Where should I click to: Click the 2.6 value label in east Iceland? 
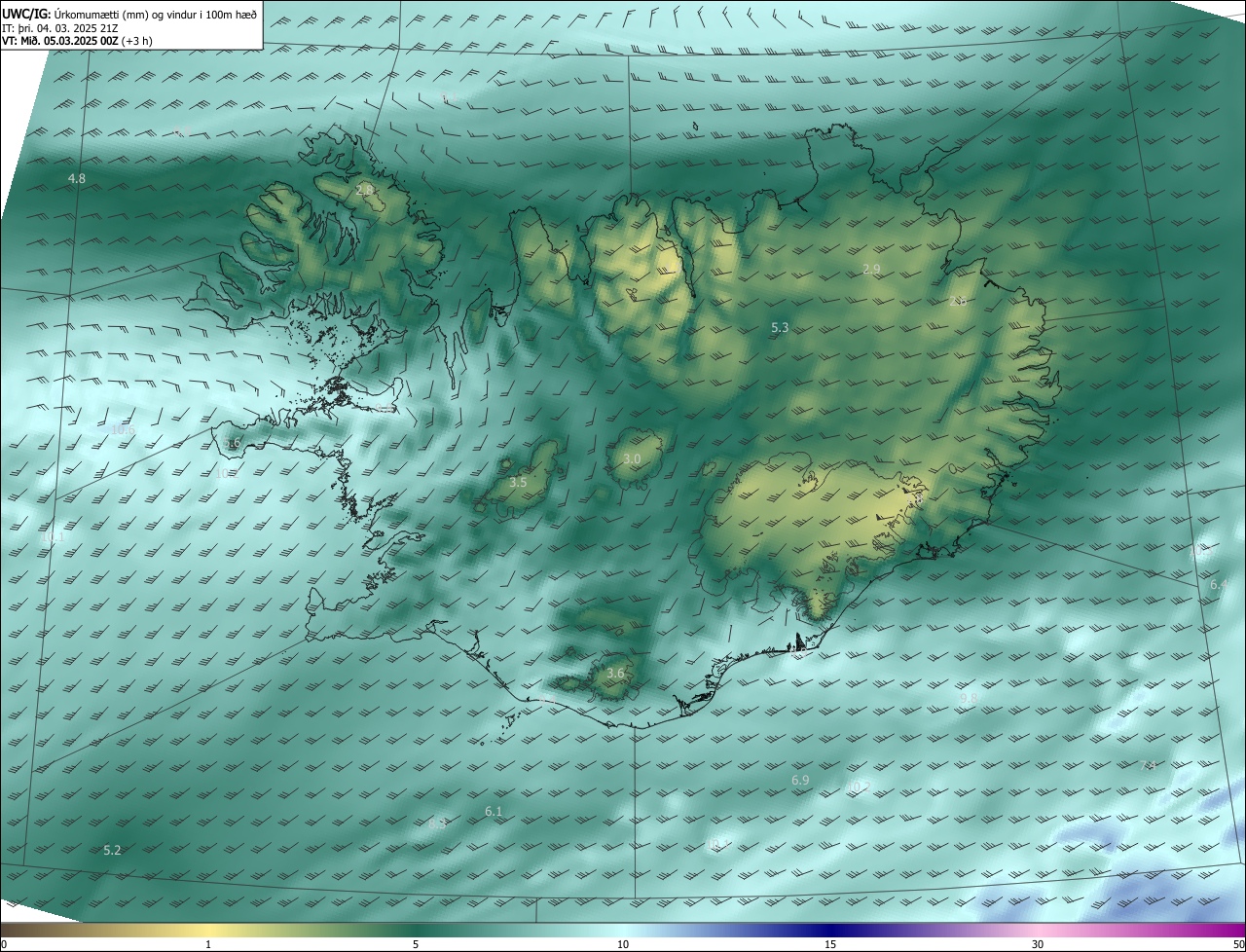[x=958, y=302]
